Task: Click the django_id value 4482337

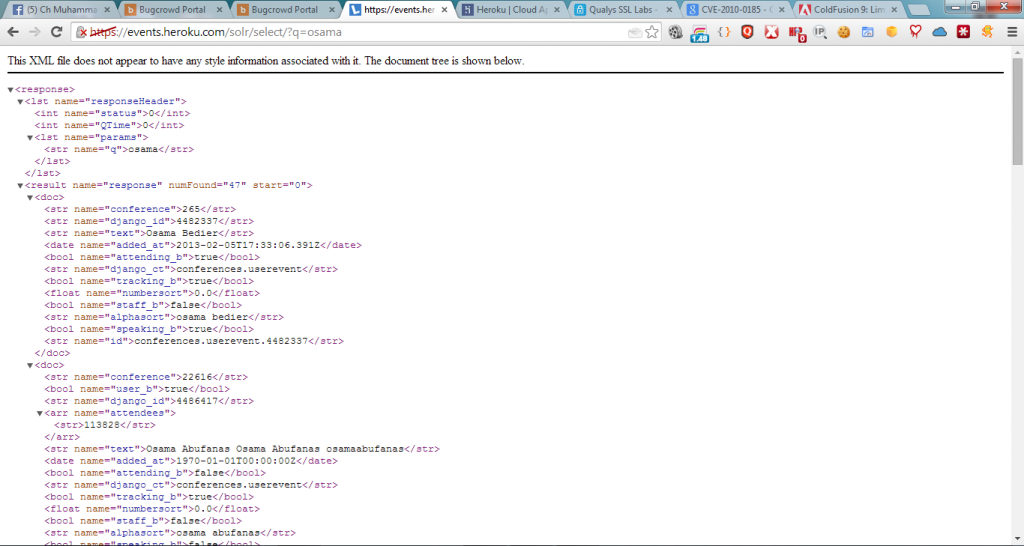Action: click(x=200, y=221)
